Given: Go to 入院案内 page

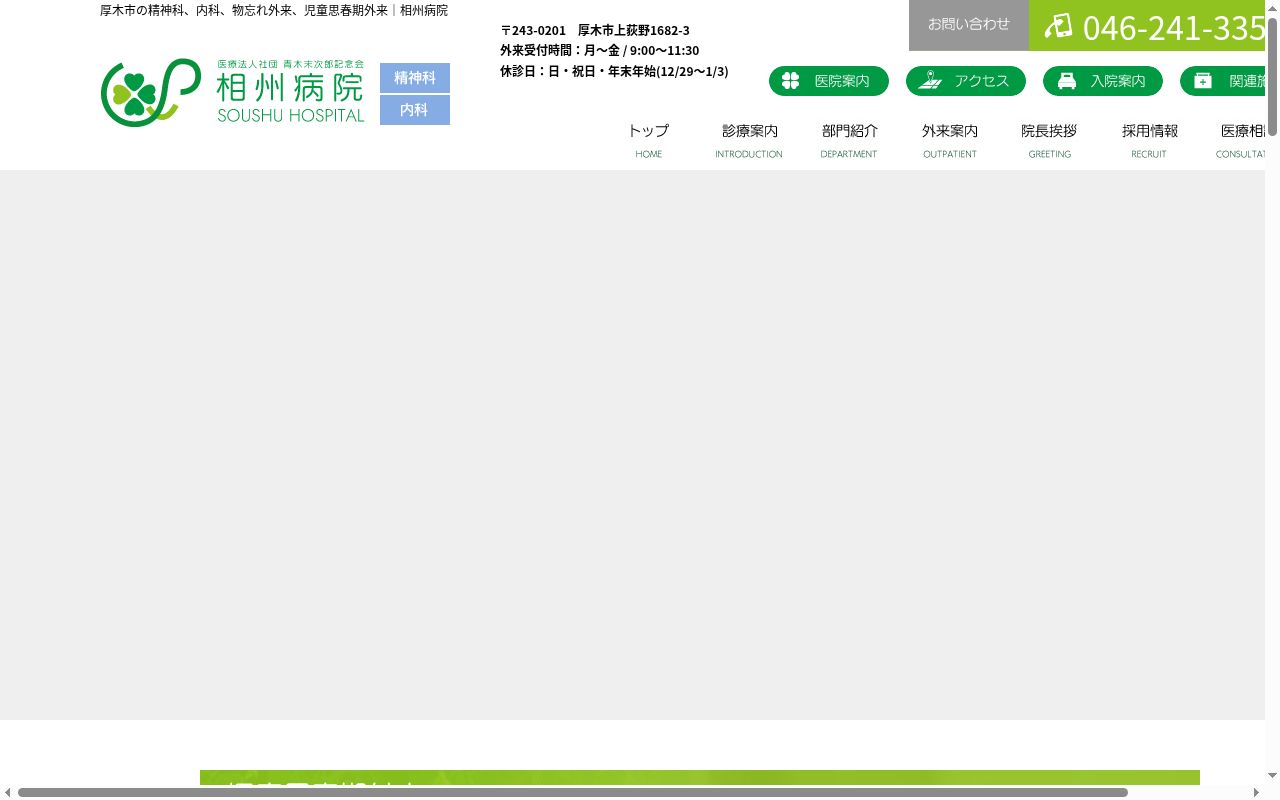Looking at the screenshot, I should pyautogui.click(x=1103, y=81).
